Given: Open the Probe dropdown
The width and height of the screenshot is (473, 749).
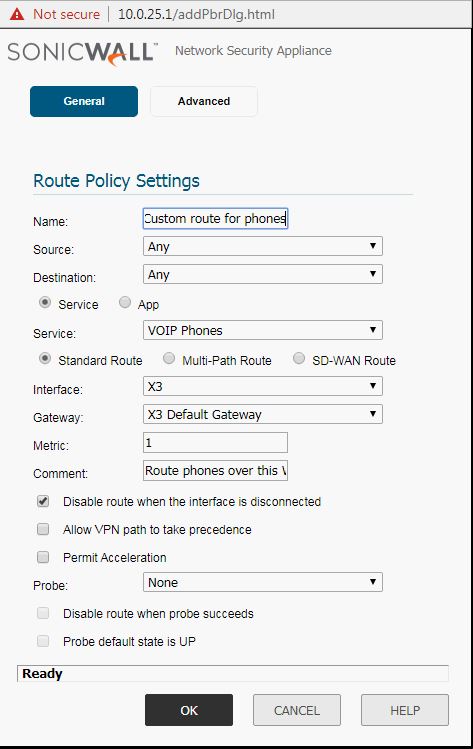Looking at the screenshot, I should pos(263,582).
